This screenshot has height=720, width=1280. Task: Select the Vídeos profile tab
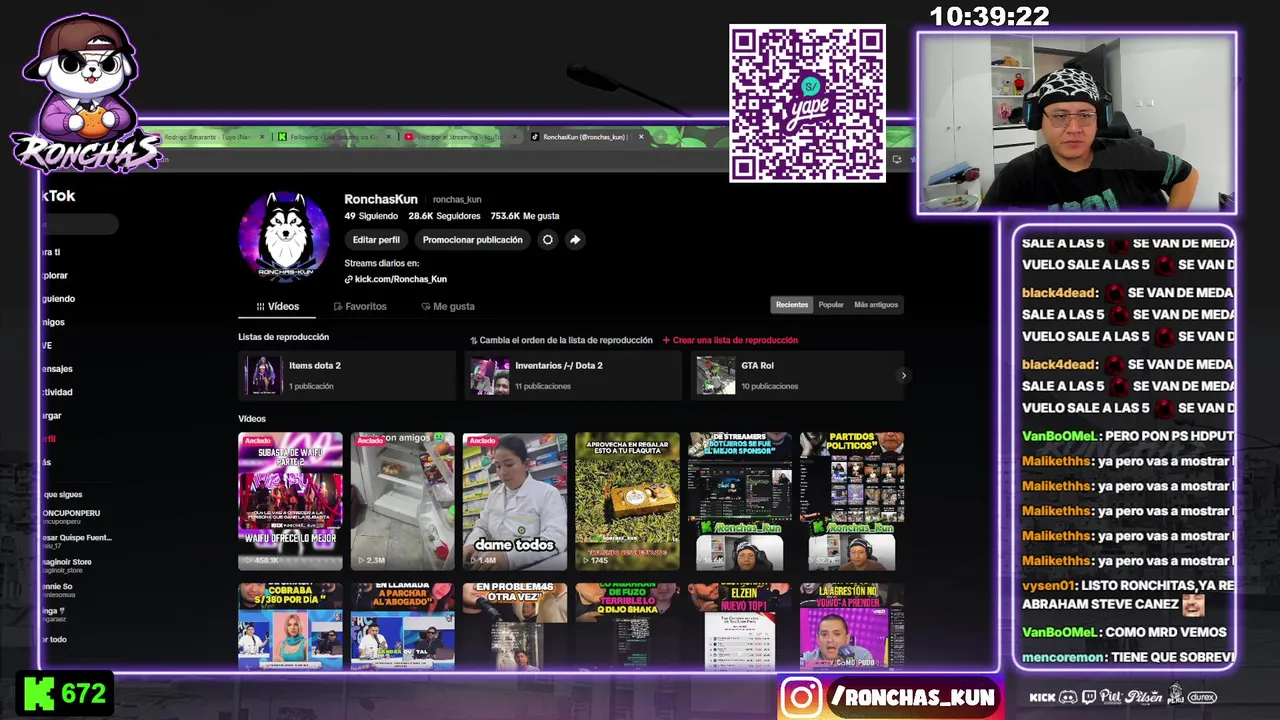(x=277, y=306)
